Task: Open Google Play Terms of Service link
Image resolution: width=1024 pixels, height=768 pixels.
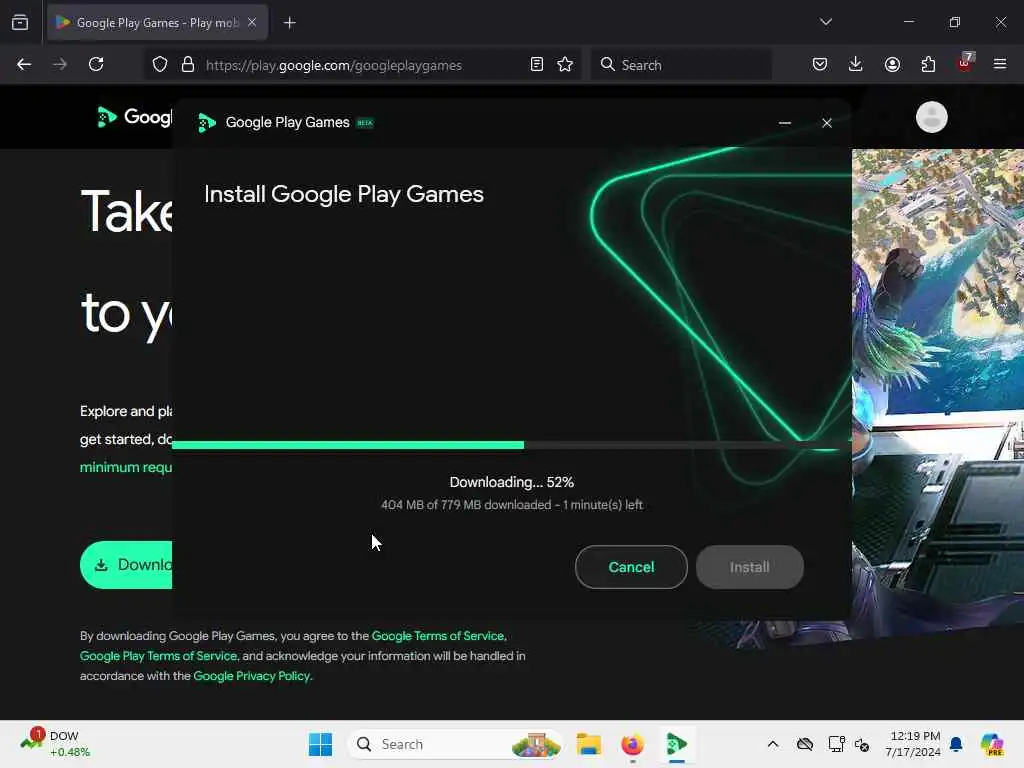Action: click(x=158, y=656)
